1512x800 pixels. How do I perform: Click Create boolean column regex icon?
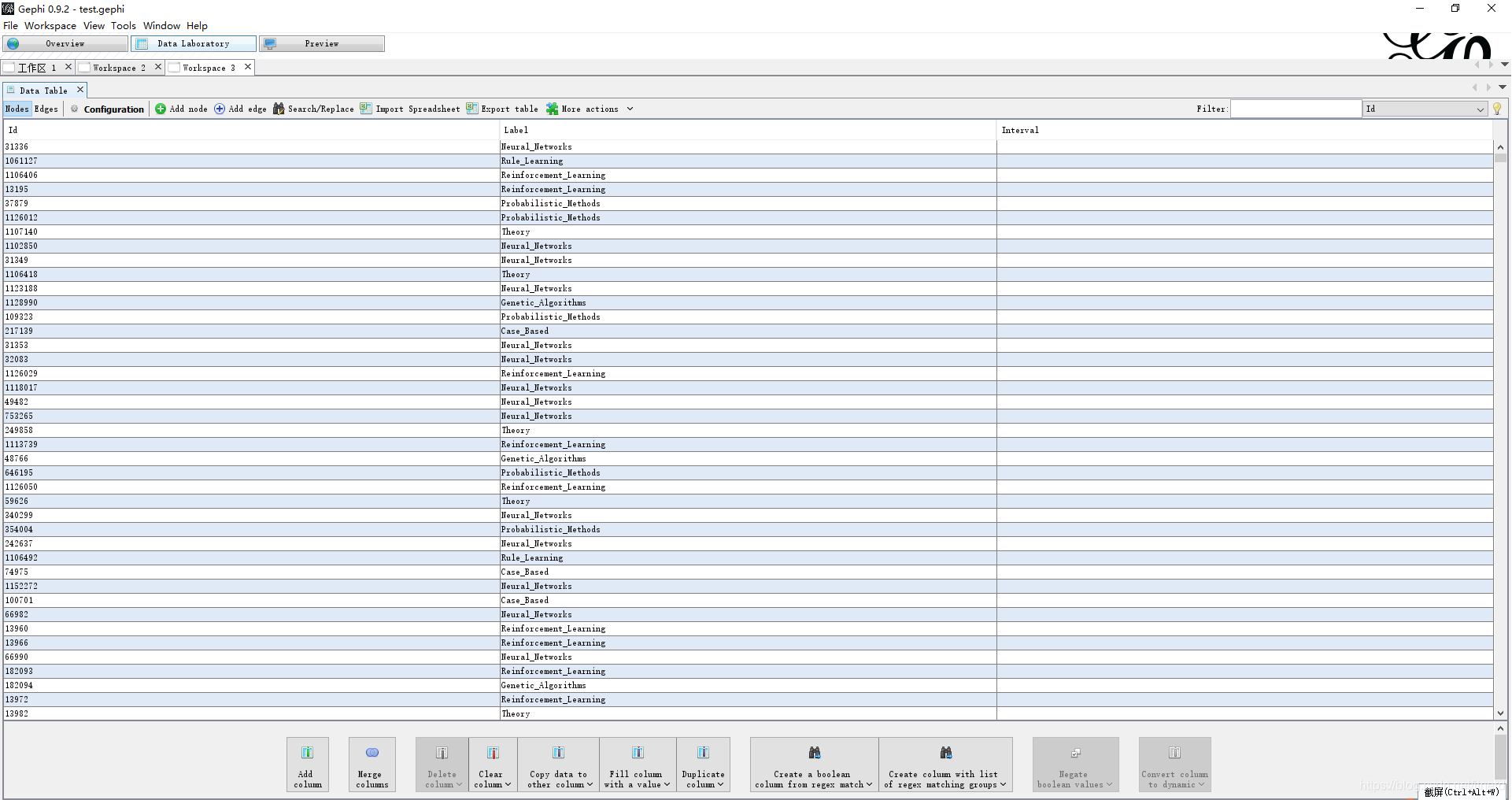click(815, 753)
